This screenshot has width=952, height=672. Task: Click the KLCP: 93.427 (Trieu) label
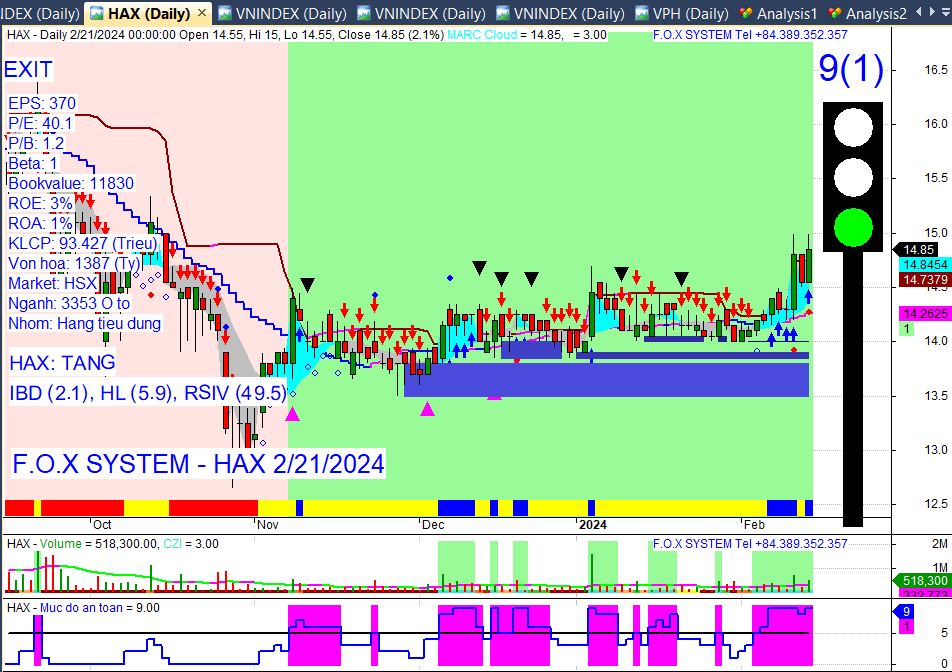[x=83, y=243]
